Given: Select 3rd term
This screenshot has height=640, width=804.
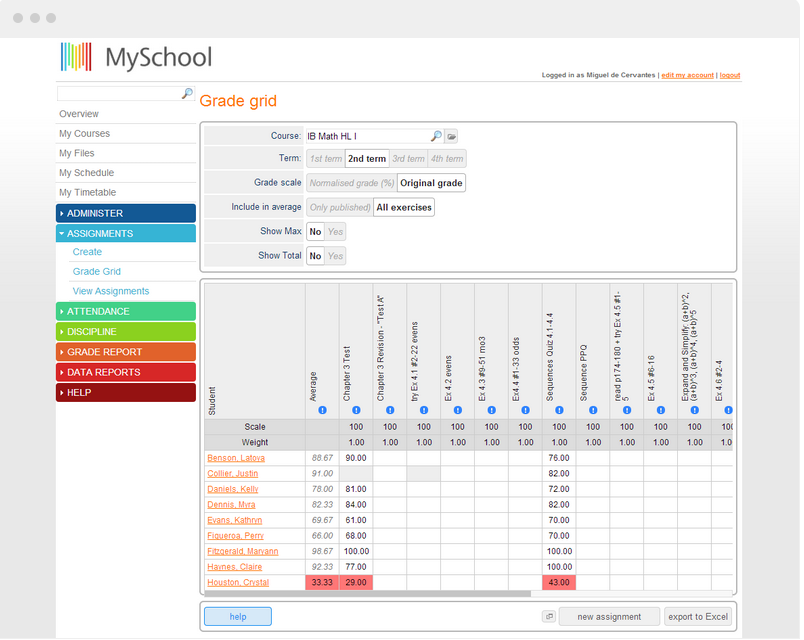Looking at the screenshot, I should [x=408, y=159].
